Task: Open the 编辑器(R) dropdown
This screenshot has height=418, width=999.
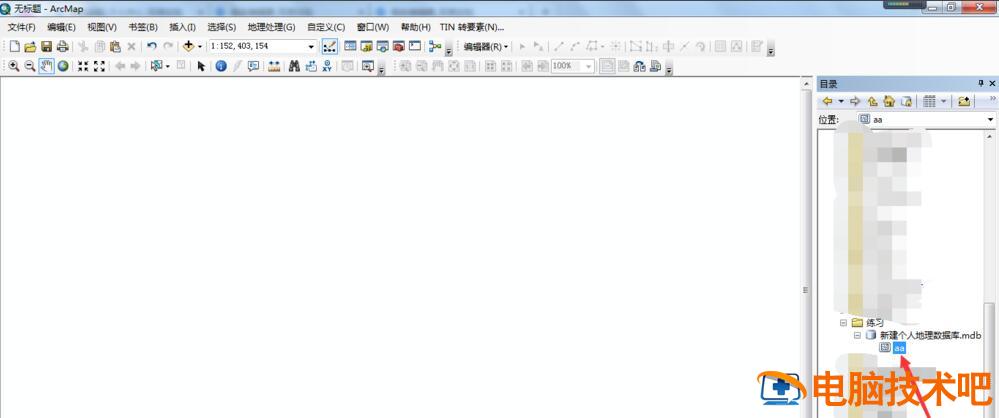Action: pos(486,47)
